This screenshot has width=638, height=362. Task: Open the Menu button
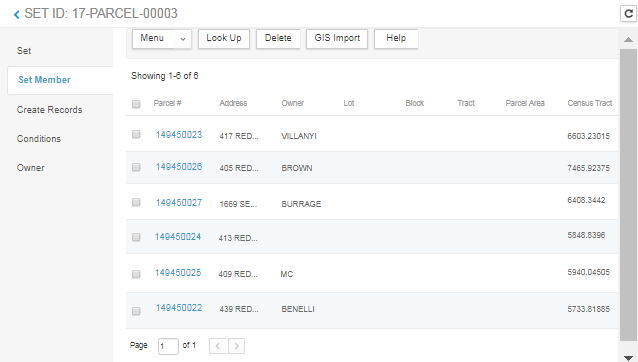click(153, 39)
